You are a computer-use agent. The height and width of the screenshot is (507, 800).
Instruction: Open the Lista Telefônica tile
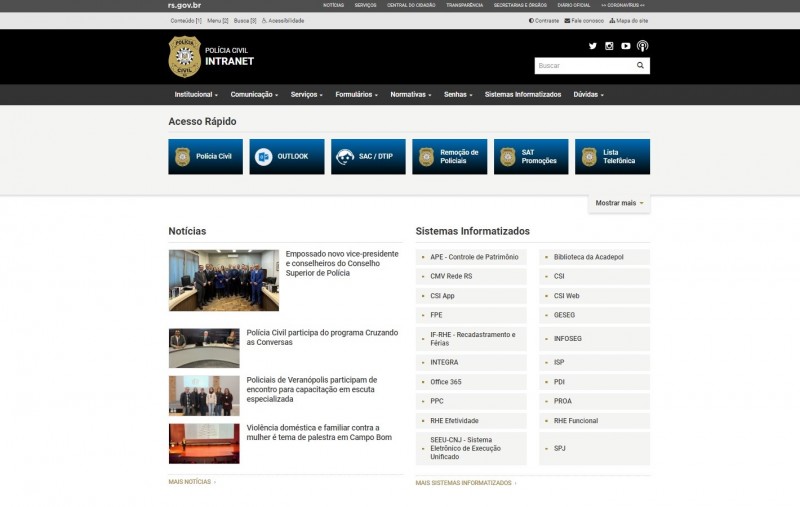tap(612, 157)
